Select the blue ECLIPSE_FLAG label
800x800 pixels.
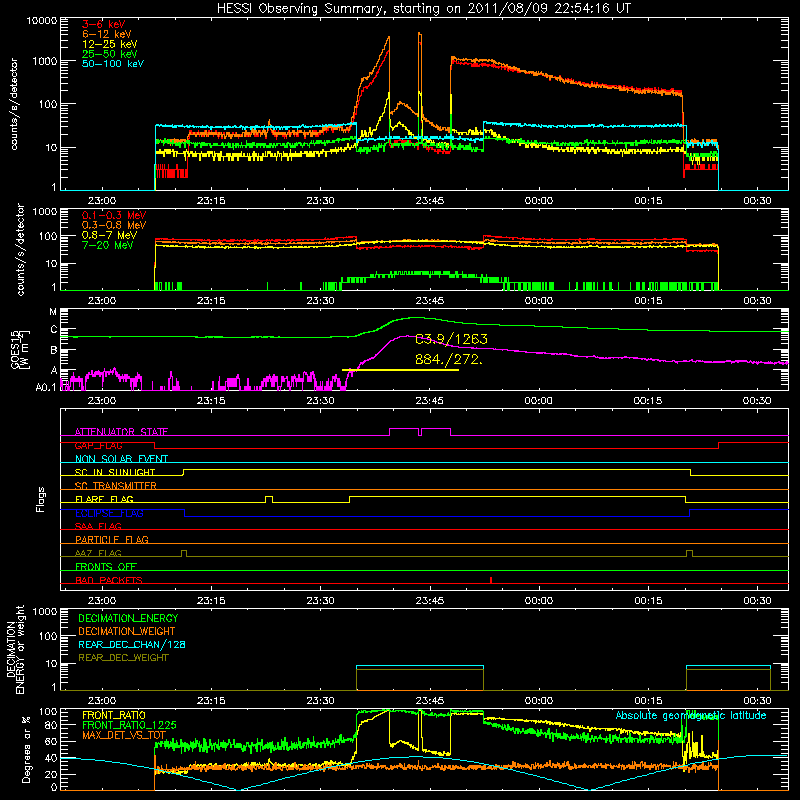tap(109, 513)
